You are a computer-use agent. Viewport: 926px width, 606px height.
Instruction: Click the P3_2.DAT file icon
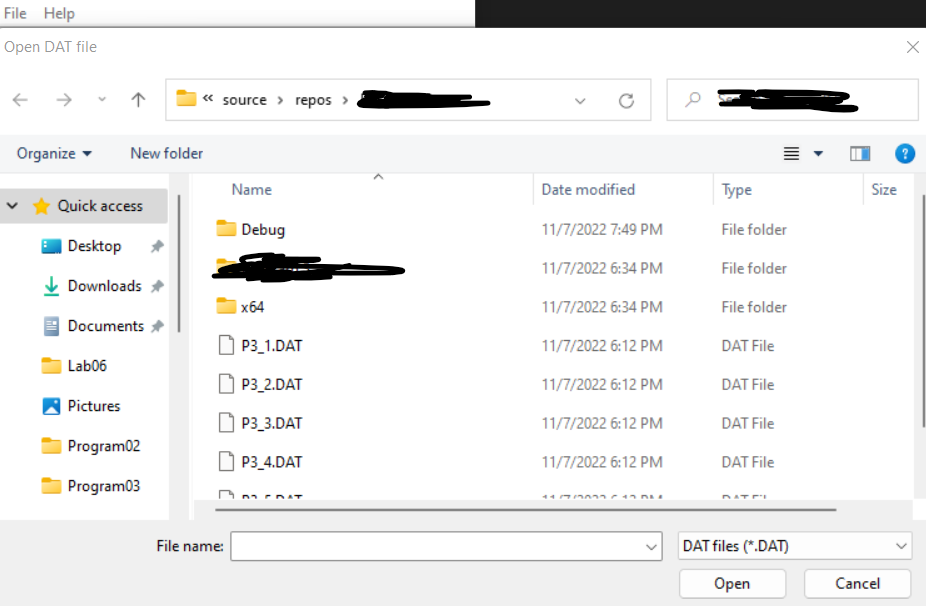226,384
